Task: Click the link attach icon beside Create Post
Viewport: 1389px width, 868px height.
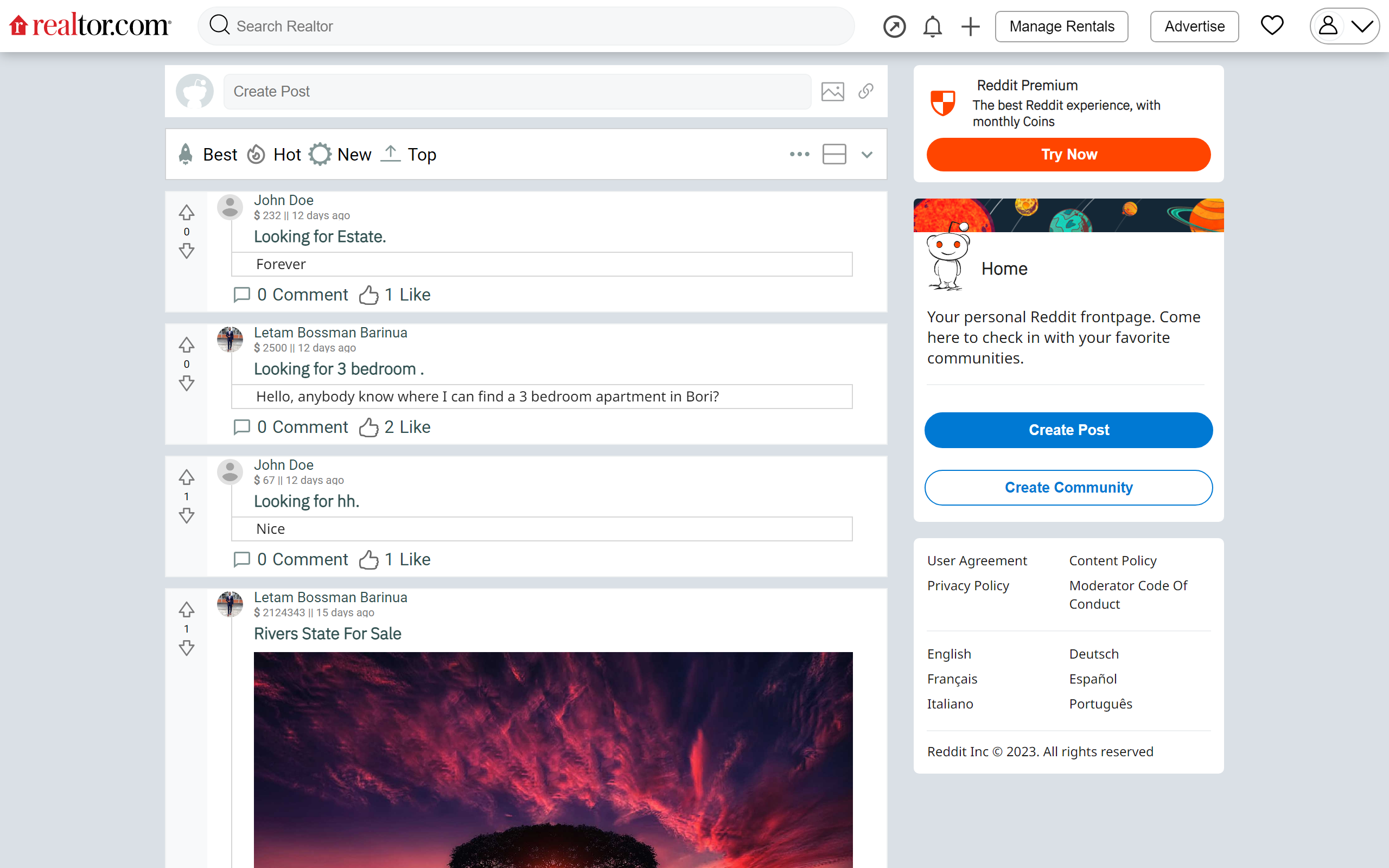Action: coord(865,91)
